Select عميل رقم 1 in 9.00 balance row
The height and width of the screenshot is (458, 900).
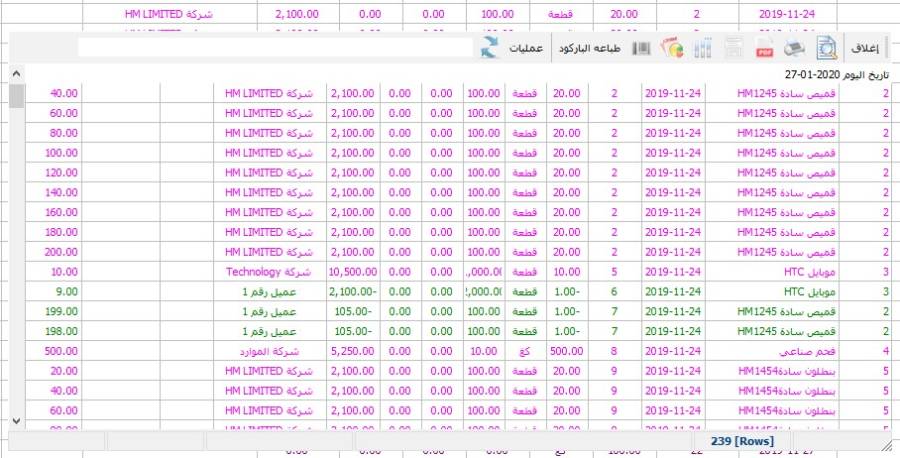coord(269,292)
